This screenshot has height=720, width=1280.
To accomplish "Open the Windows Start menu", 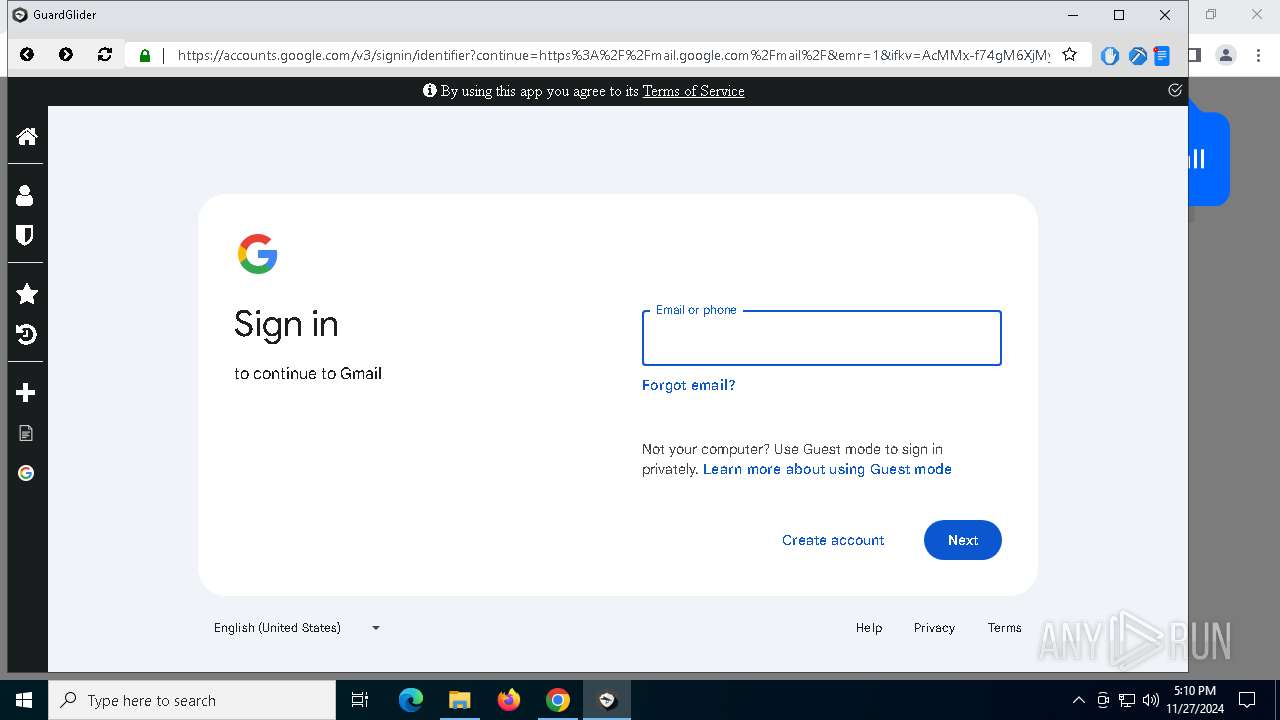I will point(24,700).
